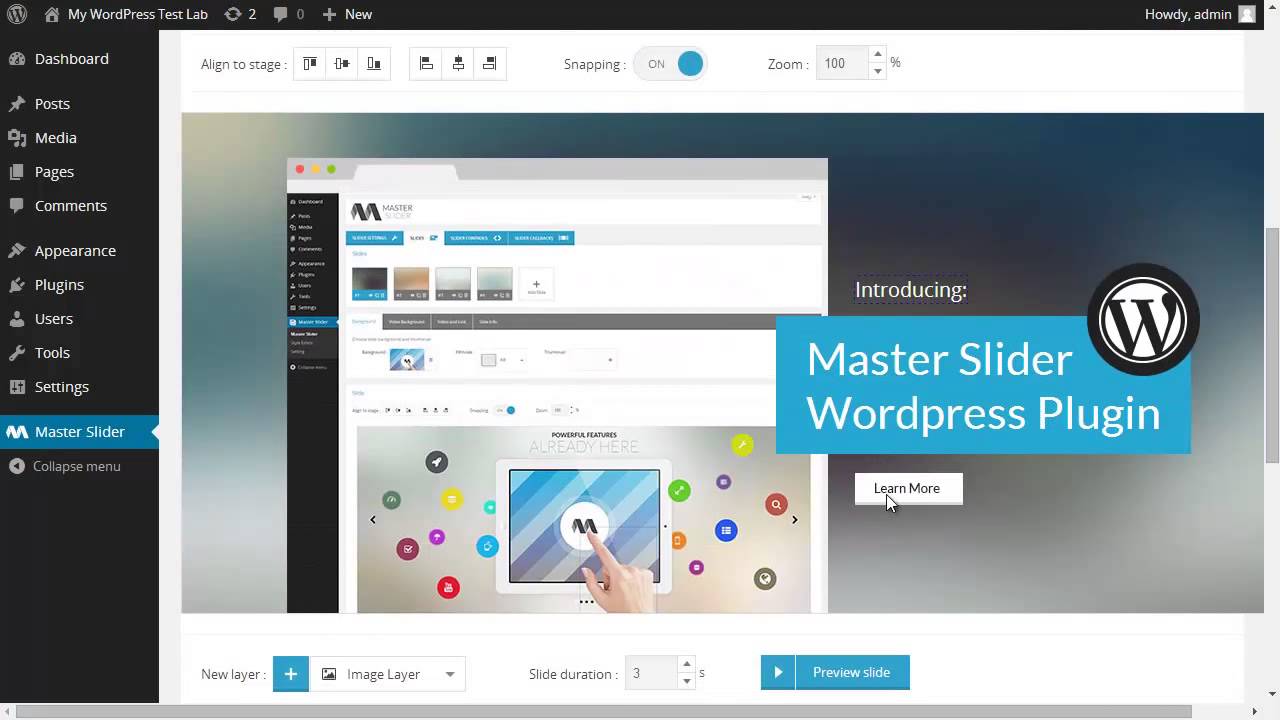1280x720 pixels.
Task: Click the Settings sliders icon
Action: [17, 386]
